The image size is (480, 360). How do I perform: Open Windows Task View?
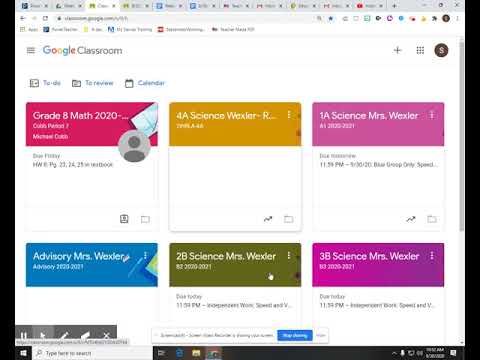[161, 353]
